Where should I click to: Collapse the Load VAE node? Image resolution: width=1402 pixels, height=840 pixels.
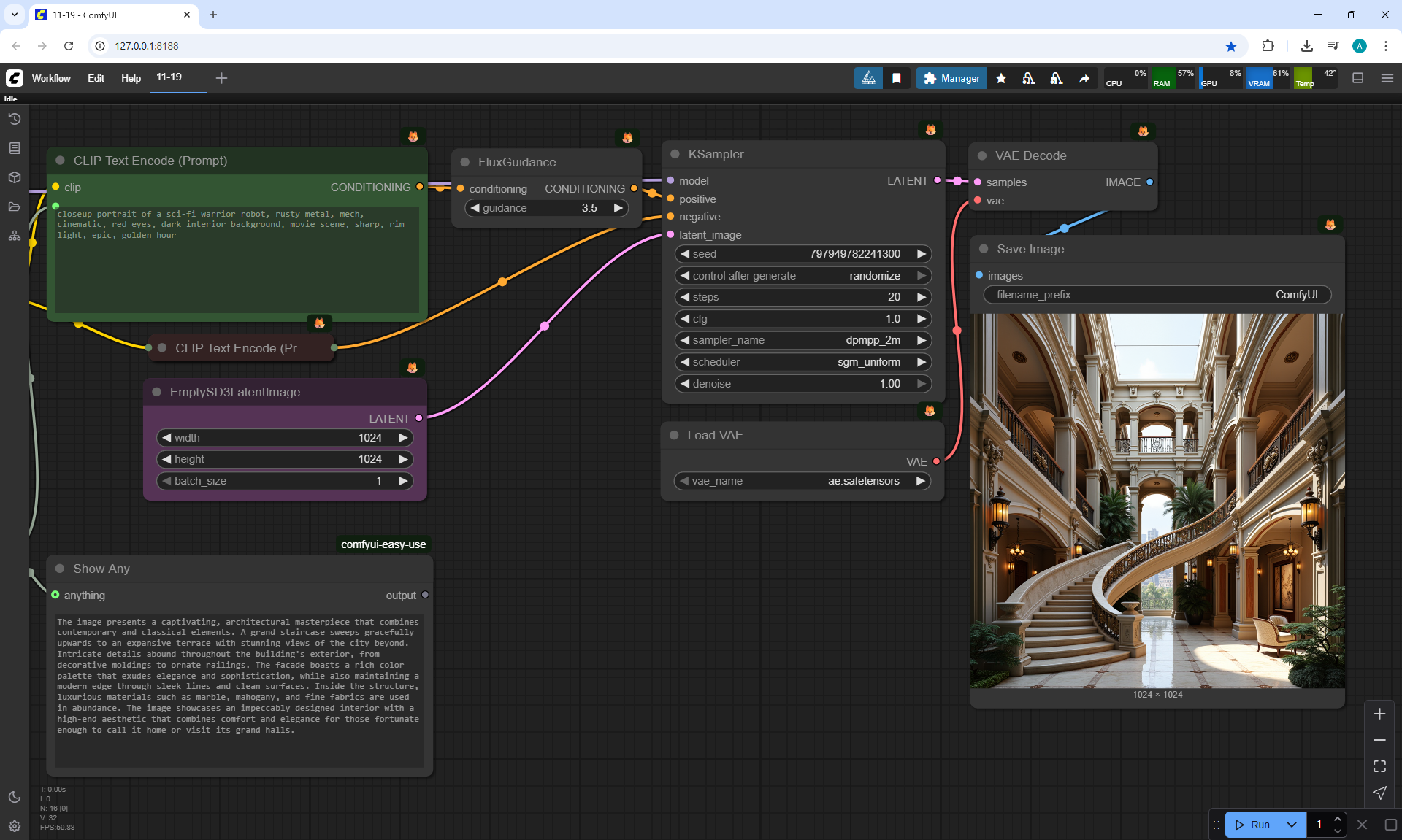(x=674, y=435)
